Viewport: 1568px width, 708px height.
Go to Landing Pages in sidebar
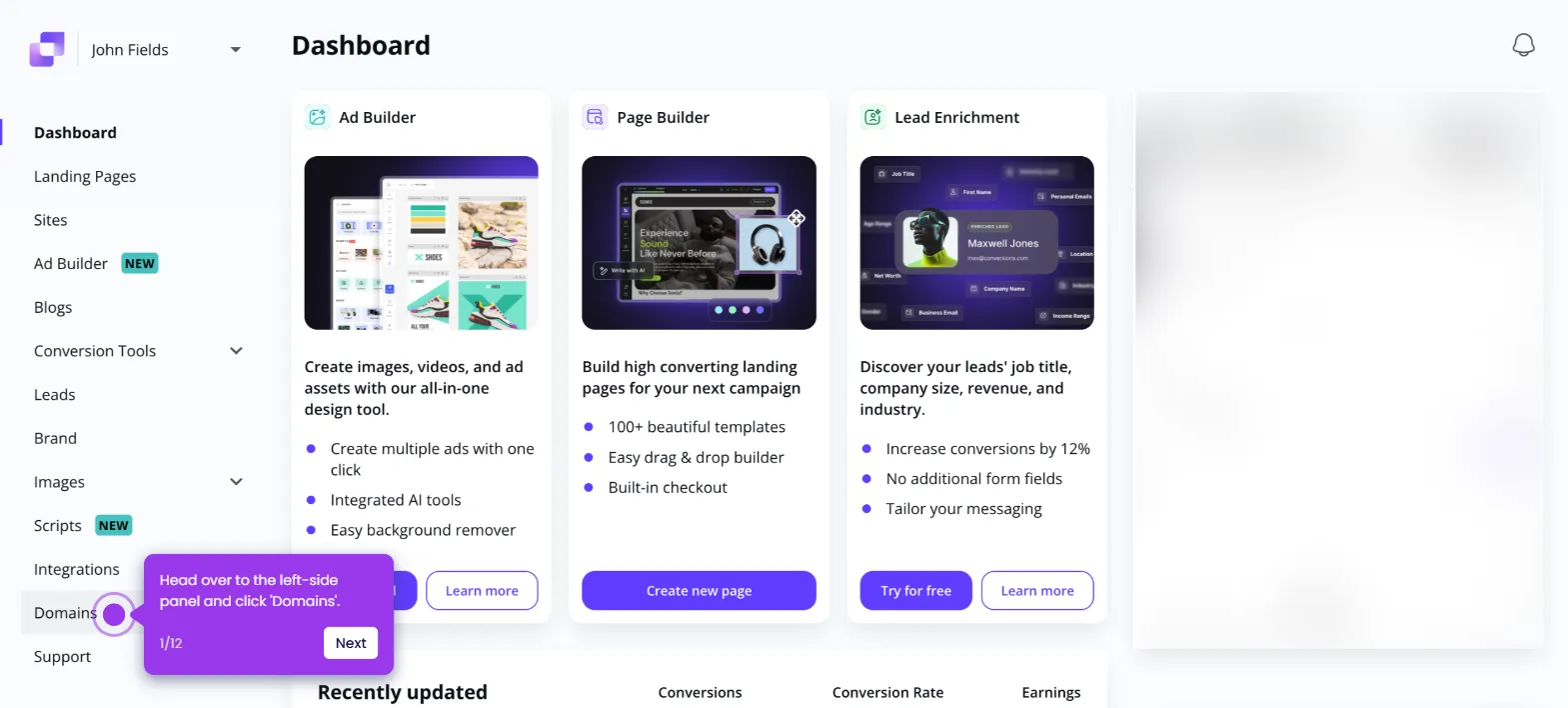[x=85, y=176]
